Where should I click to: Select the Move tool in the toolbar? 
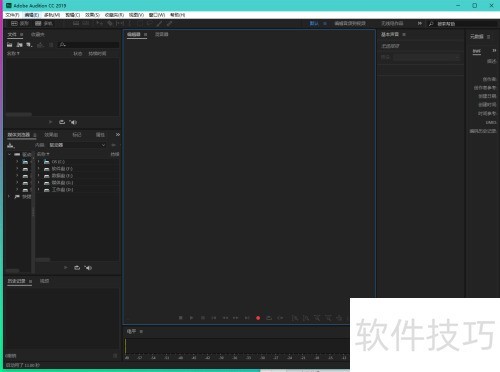coord(99,23)
